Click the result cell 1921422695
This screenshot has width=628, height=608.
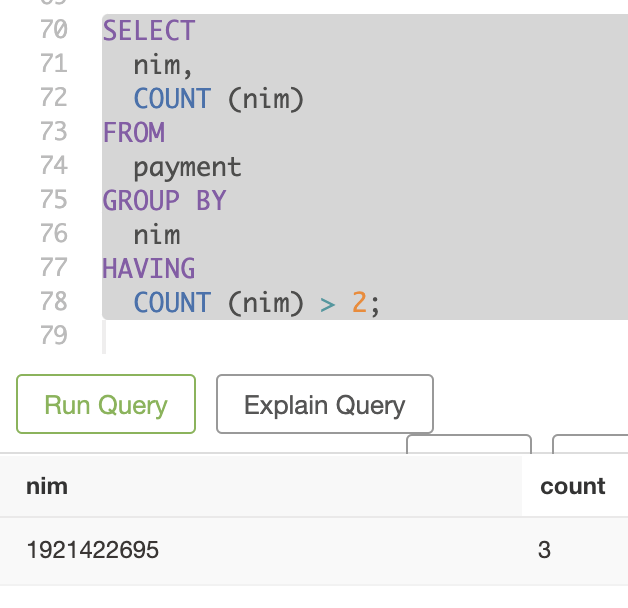pos(93,550)
